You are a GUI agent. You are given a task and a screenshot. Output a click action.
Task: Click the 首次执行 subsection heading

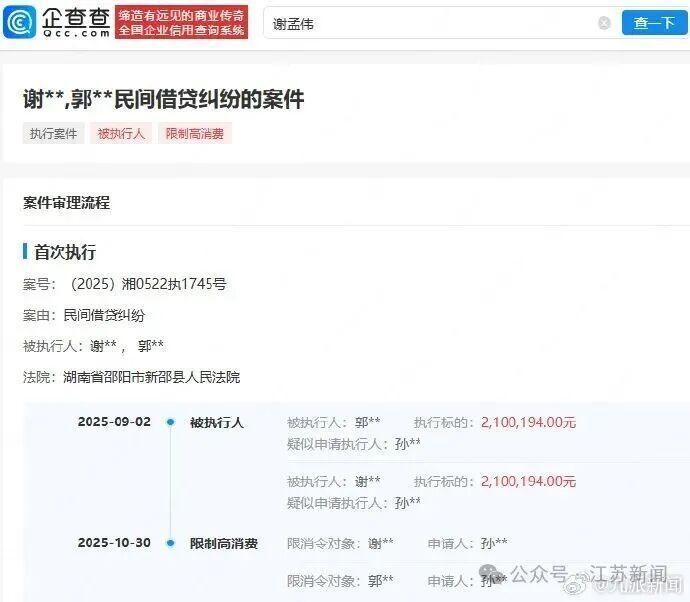click(65, 252)
